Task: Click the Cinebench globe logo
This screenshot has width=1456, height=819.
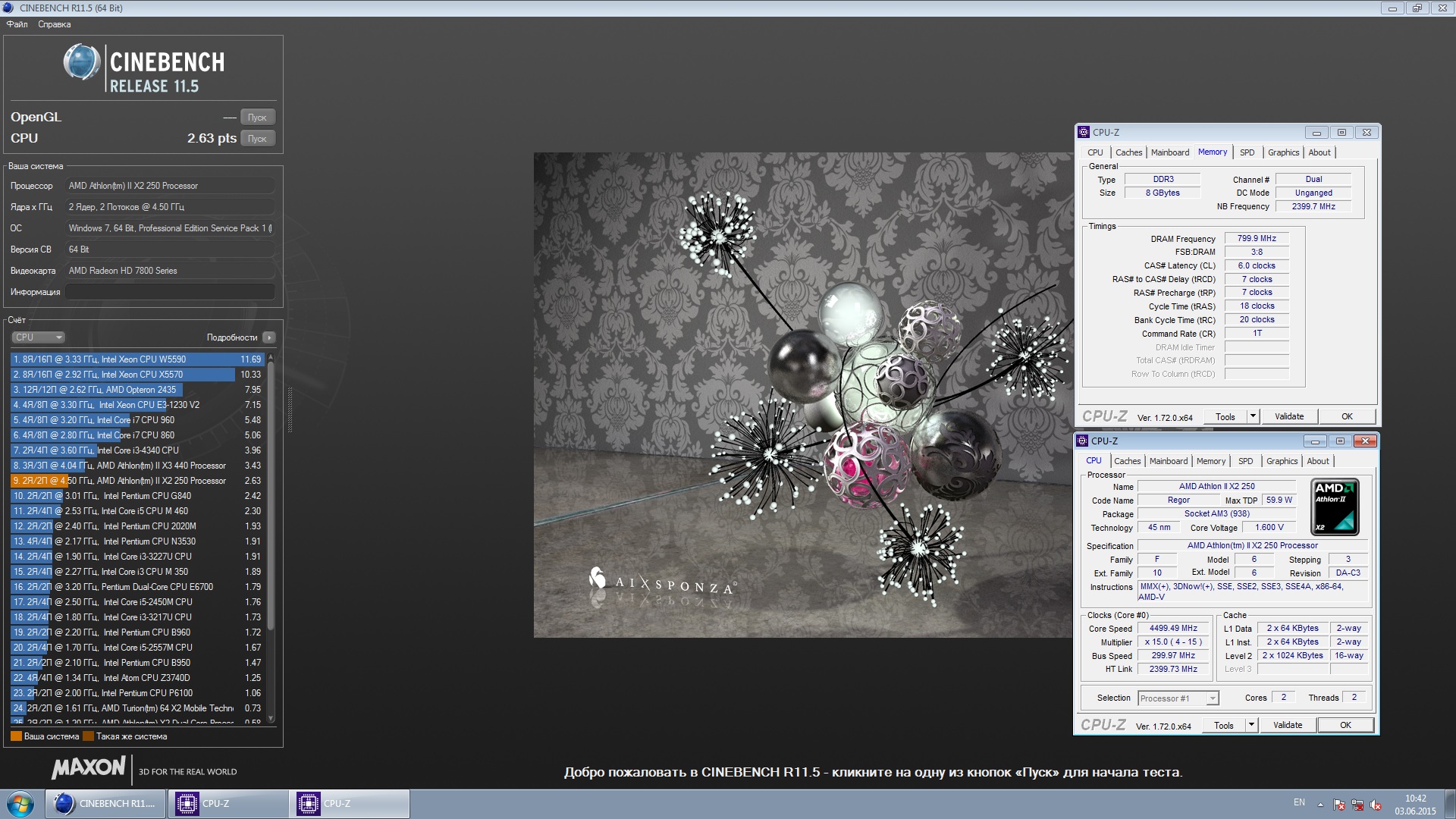Action: tap(81, 62)
